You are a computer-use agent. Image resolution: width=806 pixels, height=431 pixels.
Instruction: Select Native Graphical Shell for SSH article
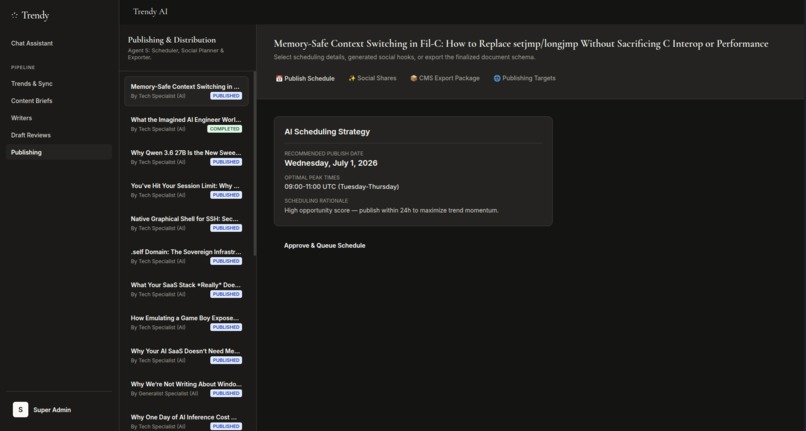tap(186, 223)
